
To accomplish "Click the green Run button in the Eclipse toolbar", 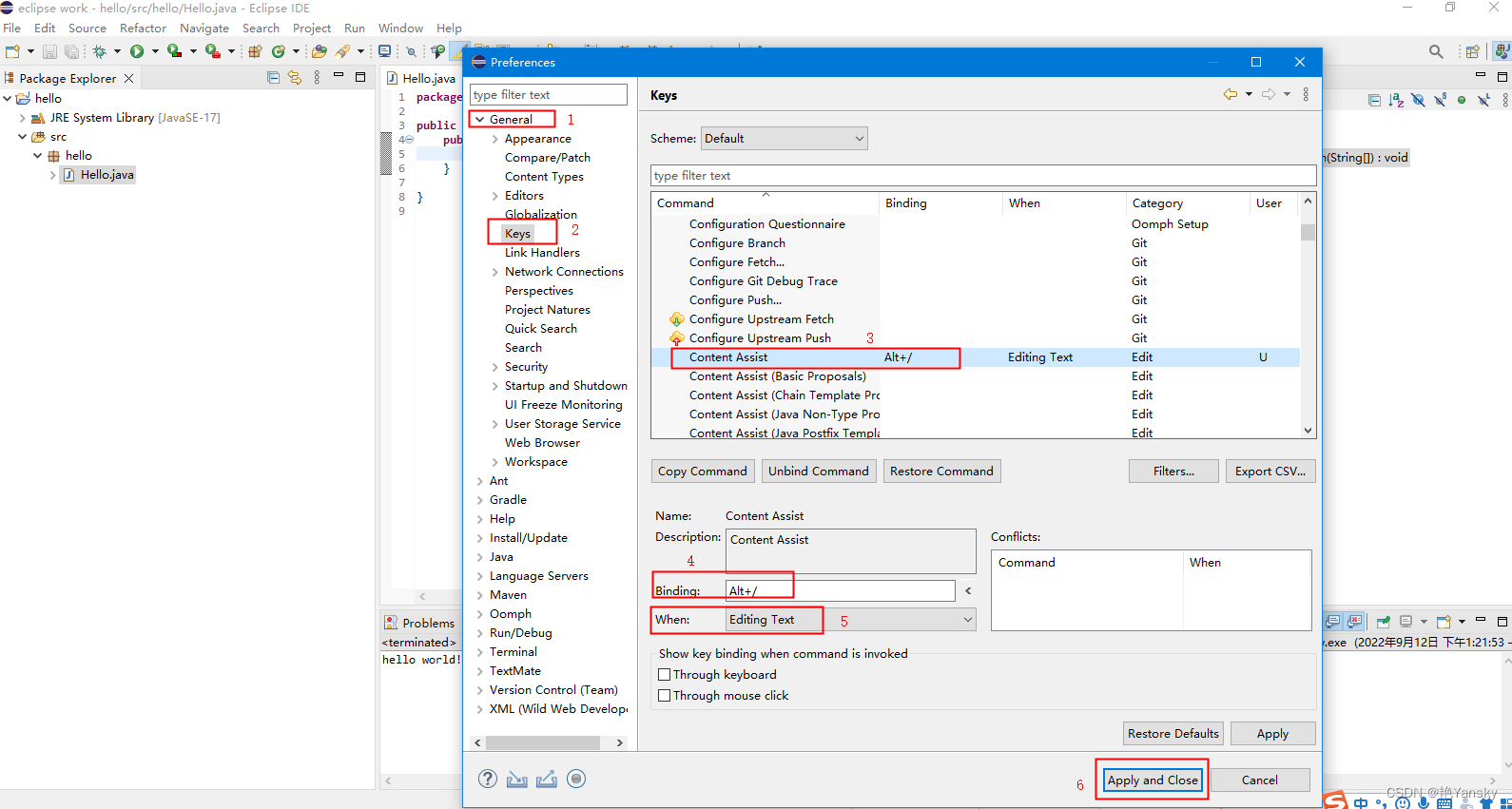I will pyautogui.click(x=137, y=51).
